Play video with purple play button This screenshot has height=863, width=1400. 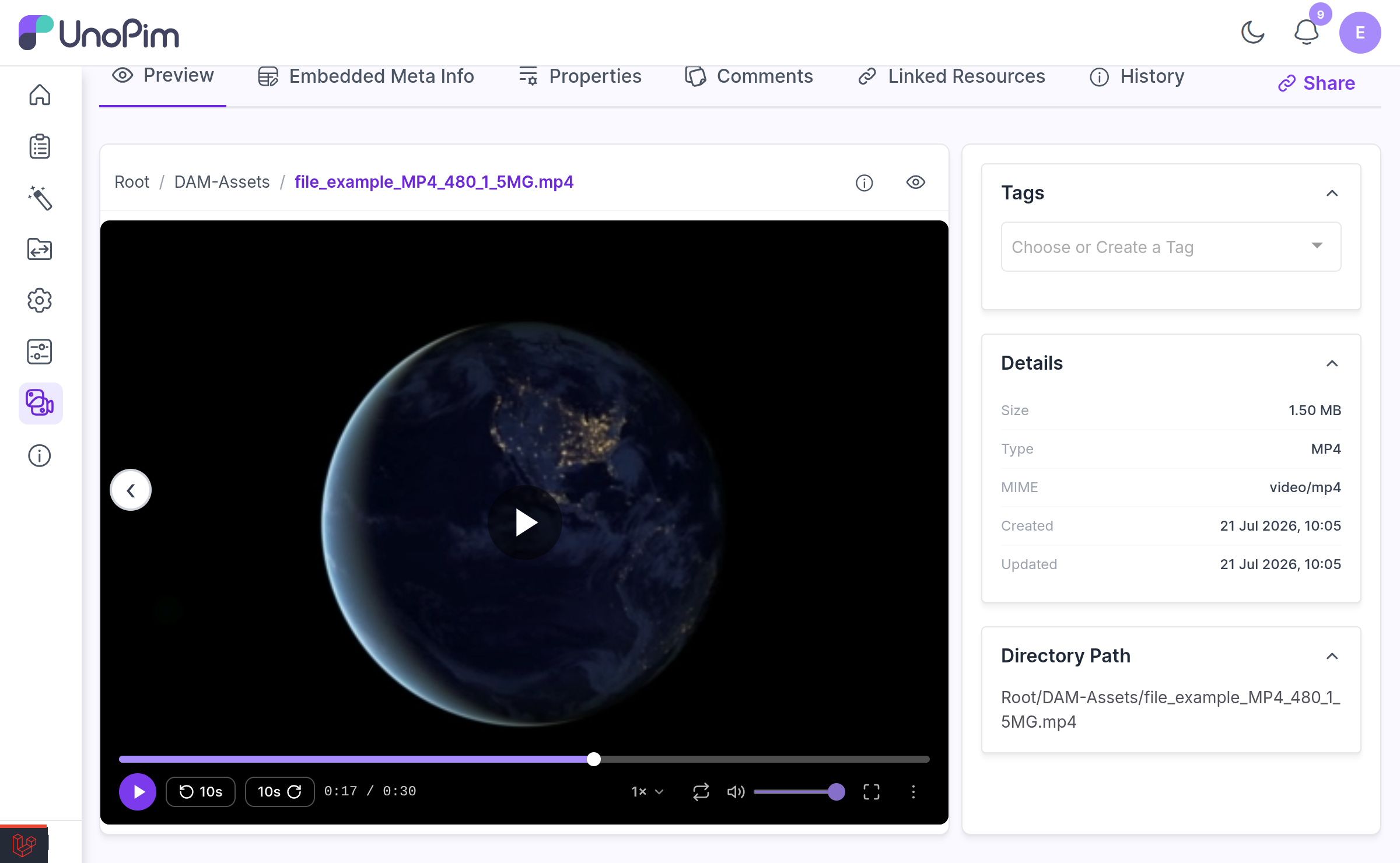click(x=138, y=791)
